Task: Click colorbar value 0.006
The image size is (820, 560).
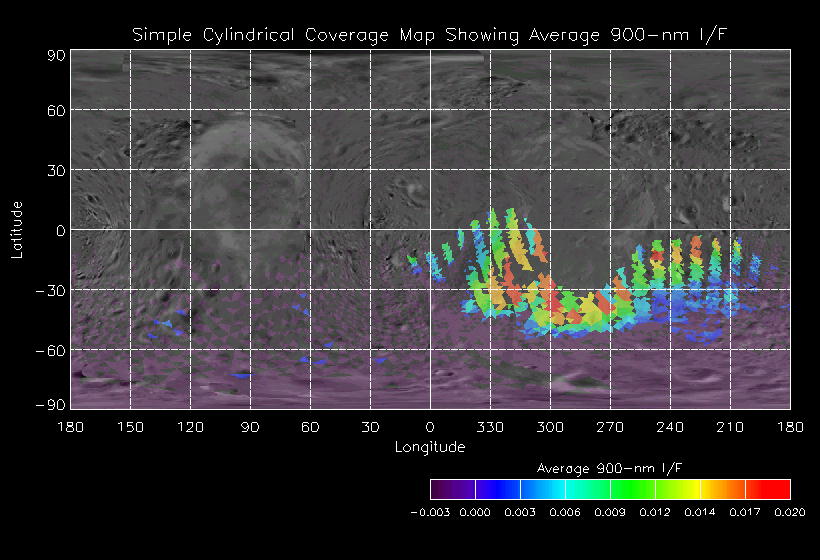Action: click(565, 512)
